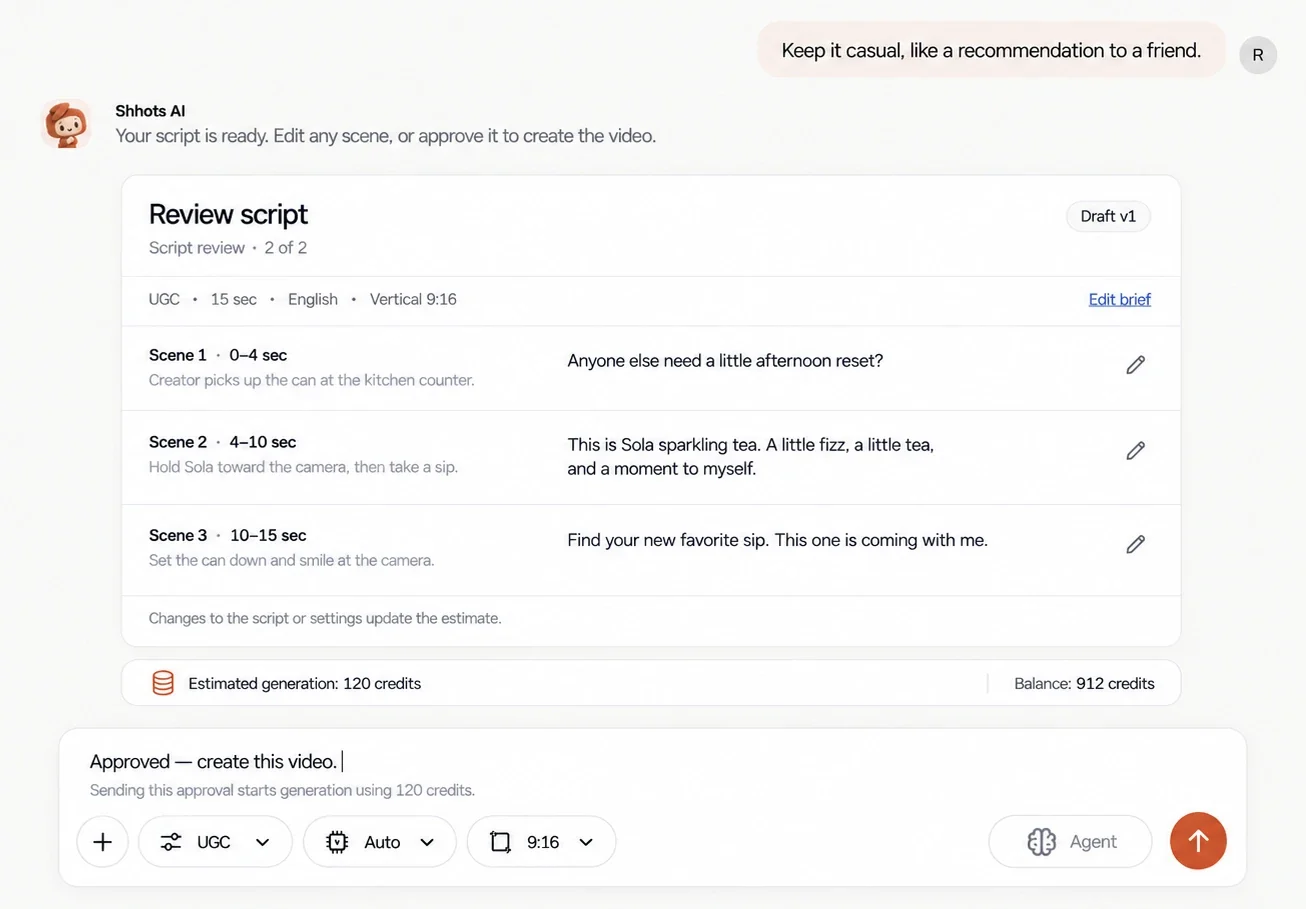The image size is (1306, 909).
Task: Click the Review script heading
Action: click(x=228, y=214)
